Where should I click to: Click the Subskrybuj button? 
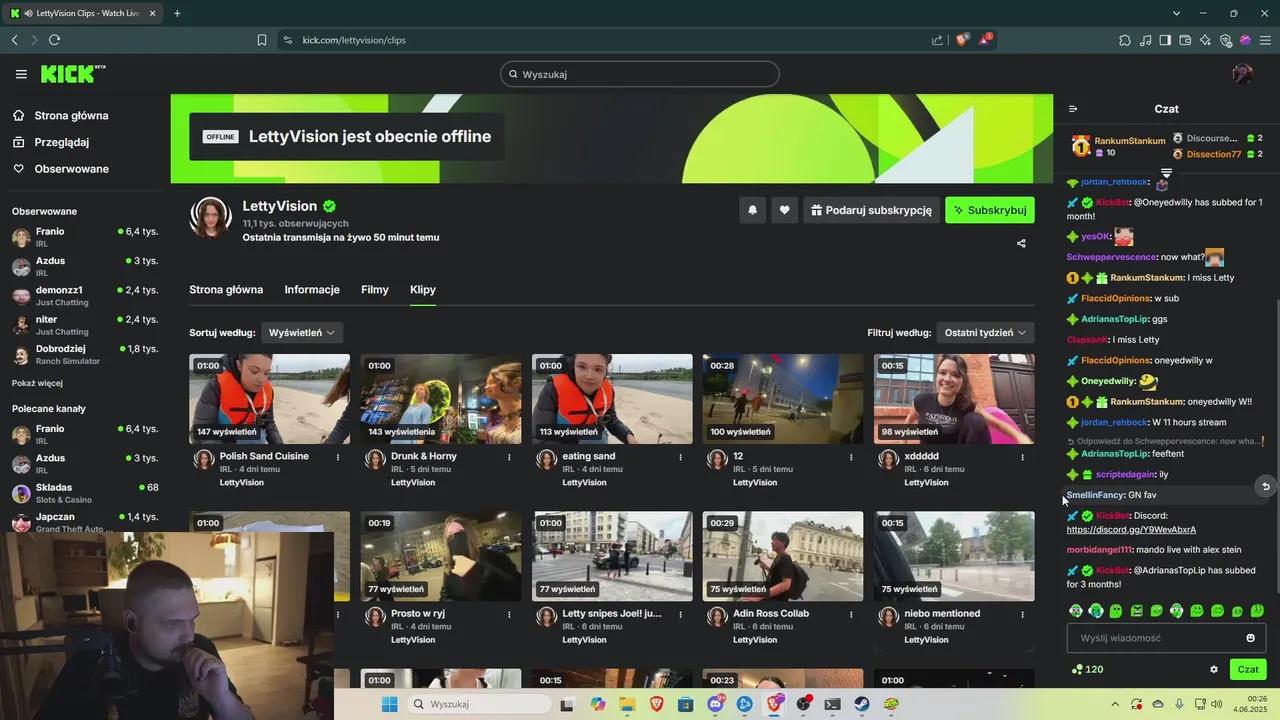[x=990, y=210]
